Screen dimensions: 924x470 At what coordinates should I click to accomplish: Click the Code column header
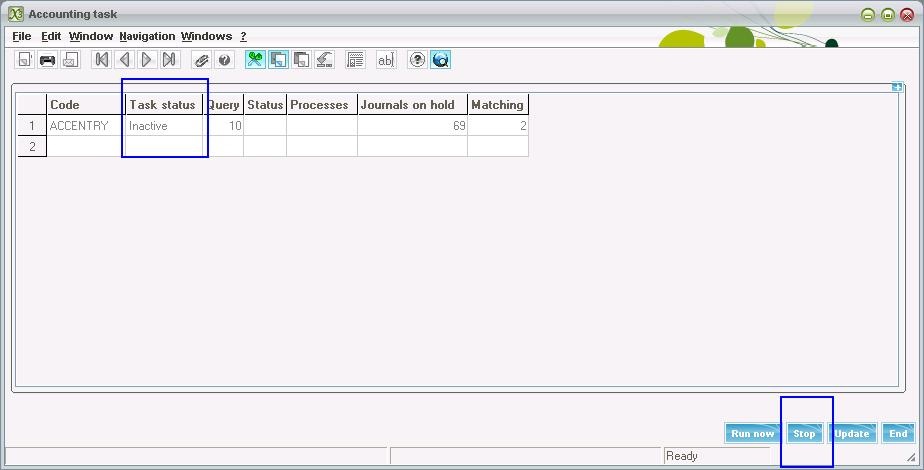pos(85,104)
